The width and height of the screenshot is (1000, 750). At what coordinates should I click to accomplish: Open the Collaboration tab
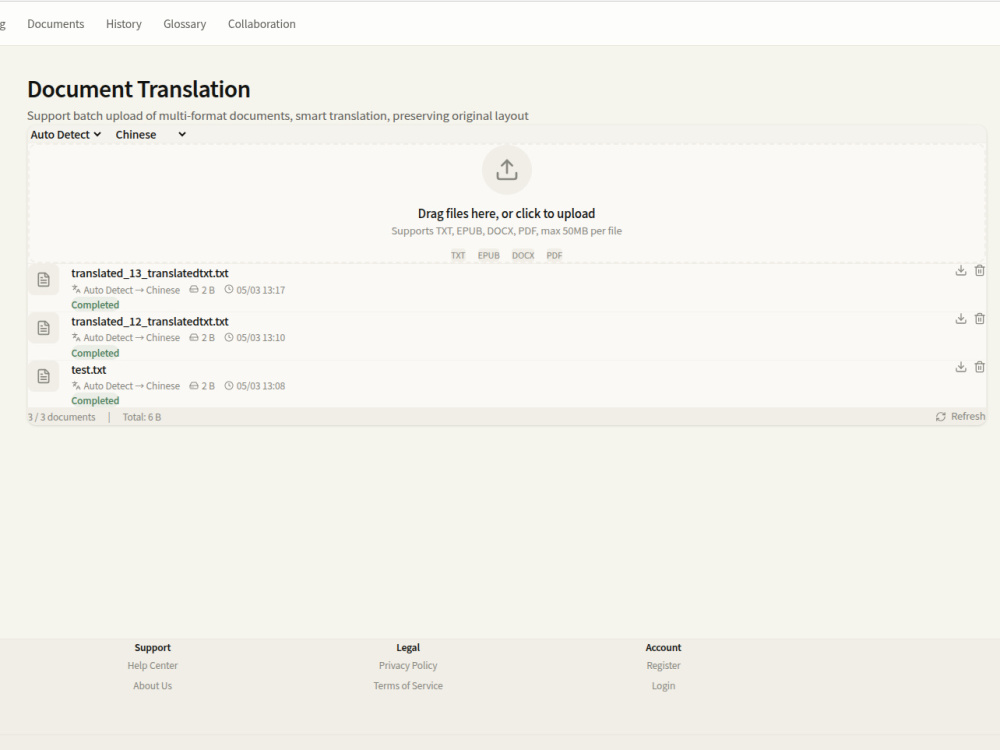pos(261,24)
